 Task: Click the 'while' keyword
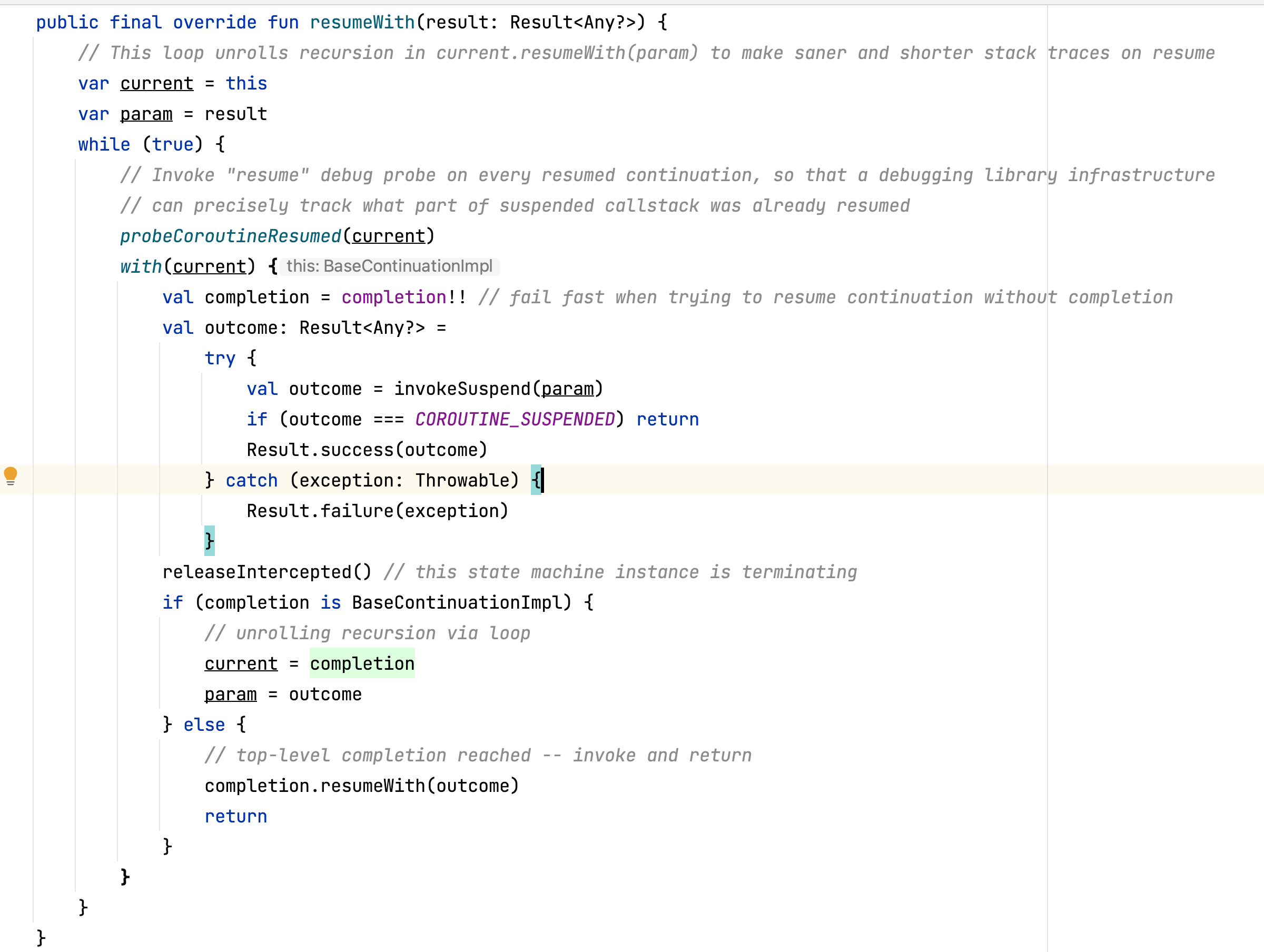(x=104, y=145)
